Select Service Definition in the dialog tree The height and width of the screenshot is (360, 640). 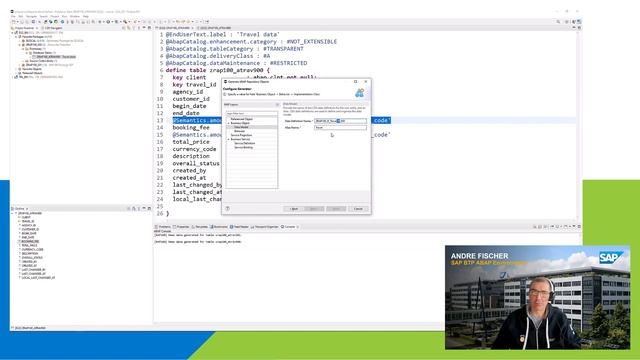coord(244,143)
